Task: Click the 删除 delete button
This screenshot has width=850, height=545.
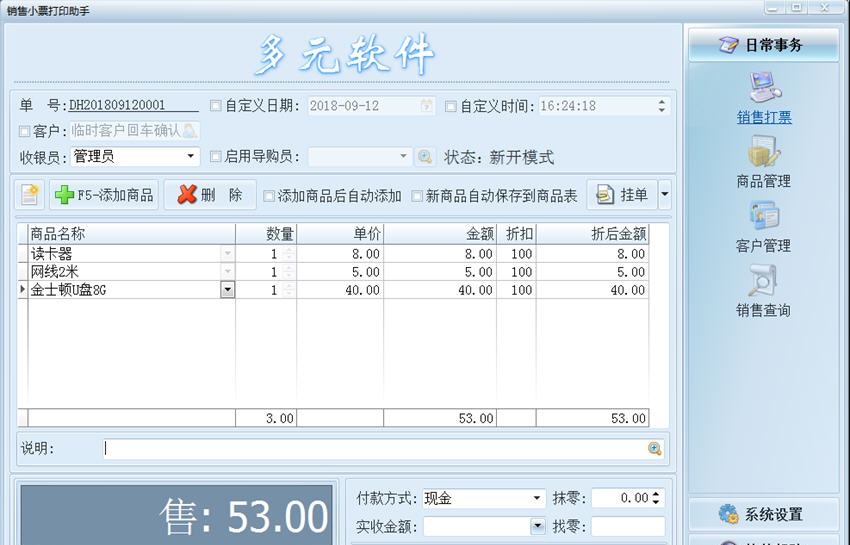Action: [210, 195]
